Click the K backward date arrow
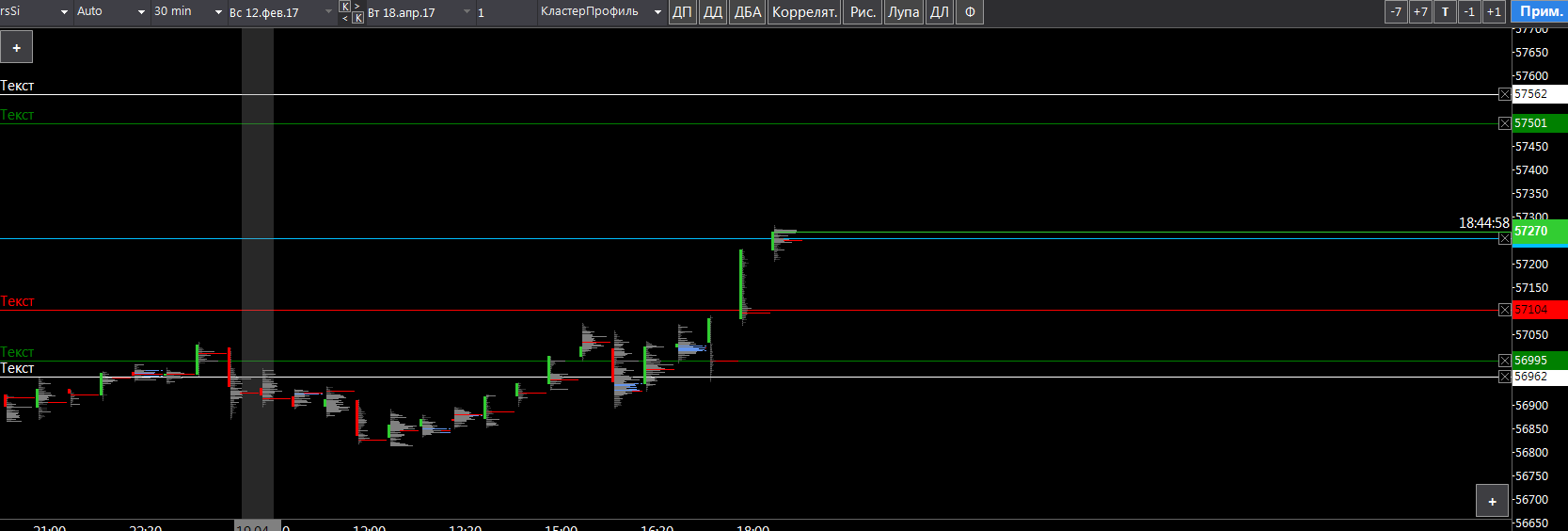Screen dimensions: 1568x531 357,18
